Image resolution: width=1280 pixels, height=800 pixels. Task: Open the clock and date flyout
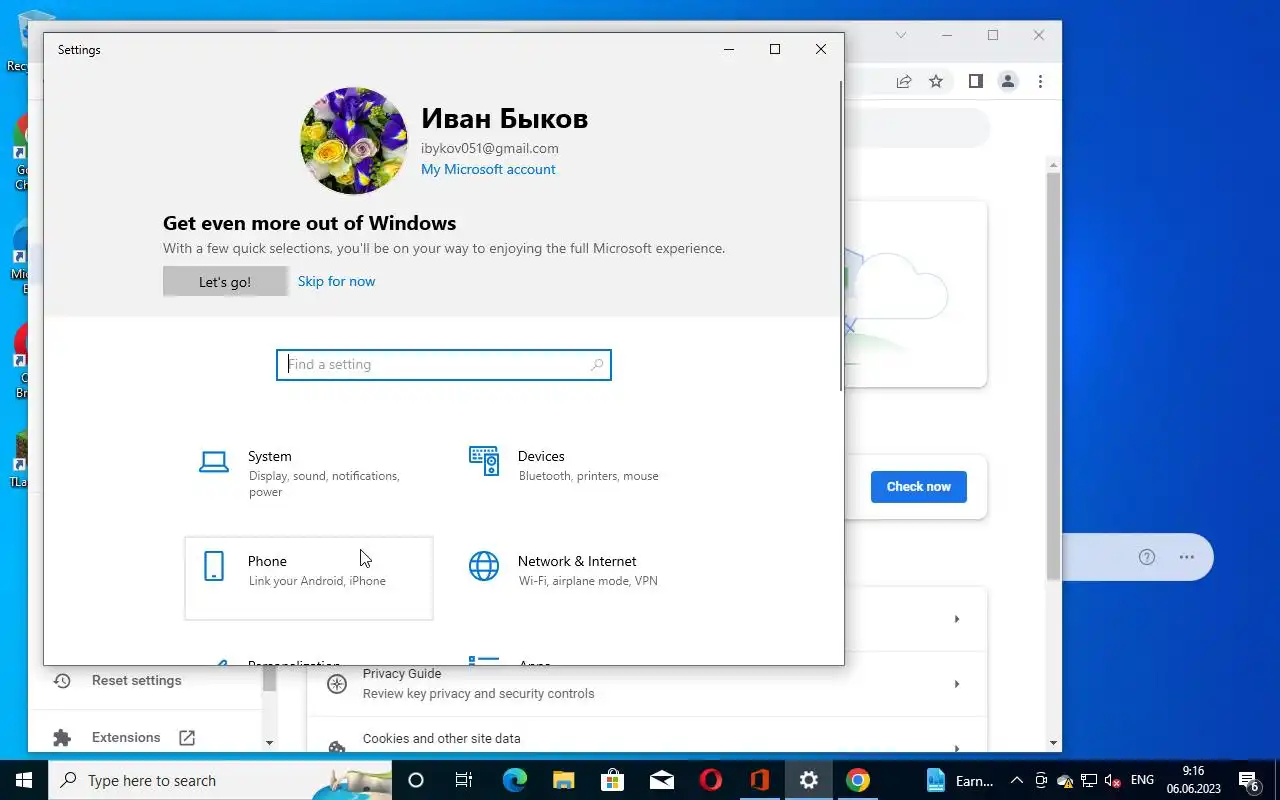click(1193, 780)
